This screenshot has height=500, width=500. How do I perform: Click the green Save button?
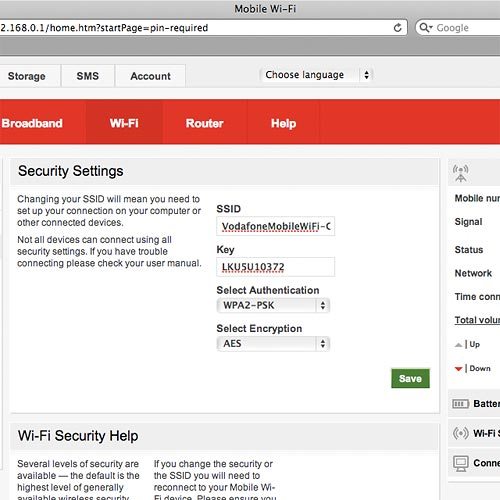click(410, 378)
